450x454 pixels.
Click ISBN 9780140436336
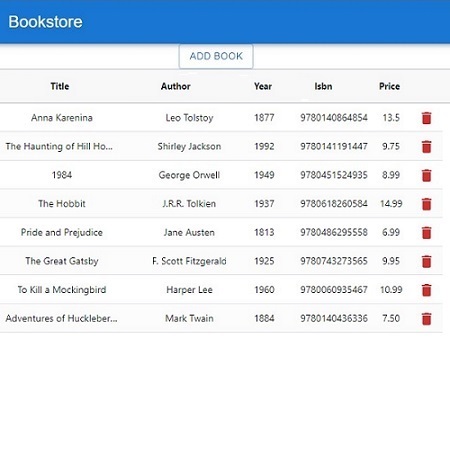(x=334, y=318)
